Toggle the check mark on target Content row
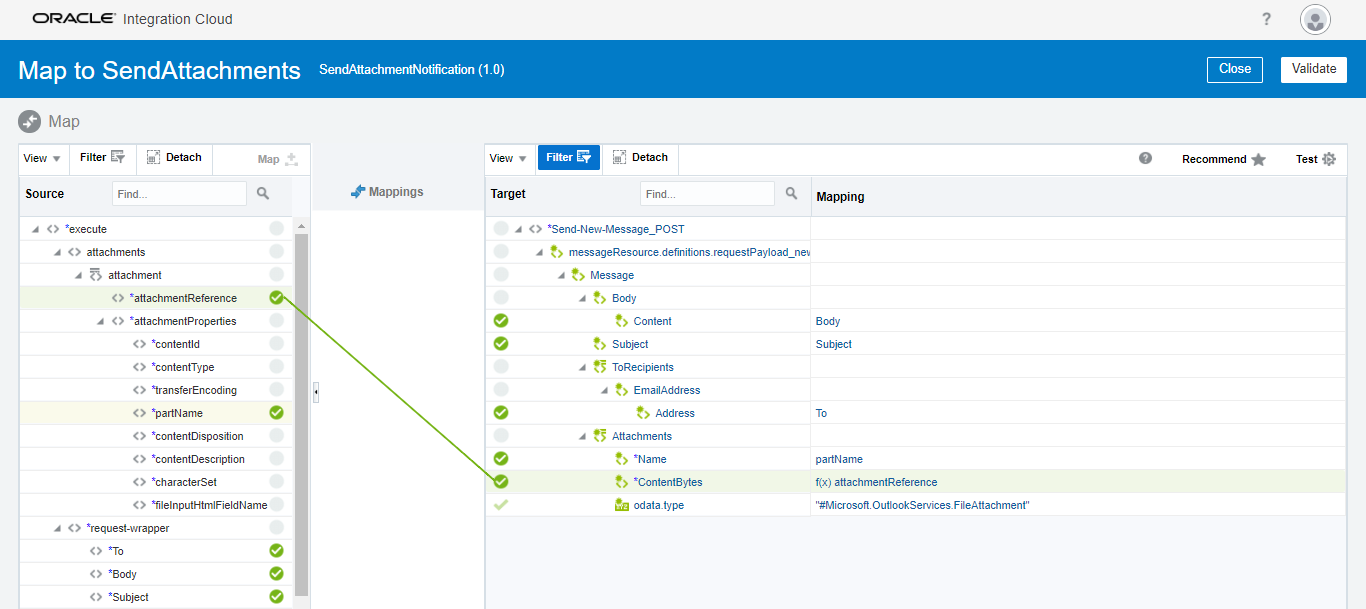This screenshot has width=1366, height=609. pos(501,321)
